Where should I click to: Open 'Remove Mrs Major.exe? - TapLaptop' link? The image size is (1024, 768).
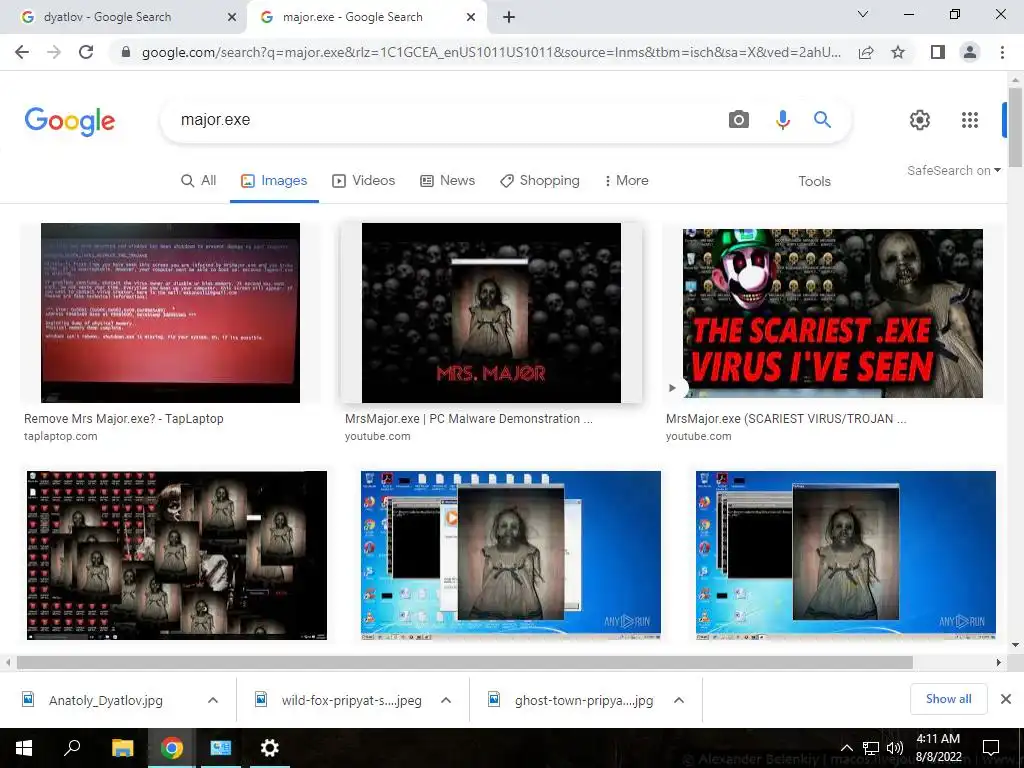pyautogui.click(x=123, y=419)
